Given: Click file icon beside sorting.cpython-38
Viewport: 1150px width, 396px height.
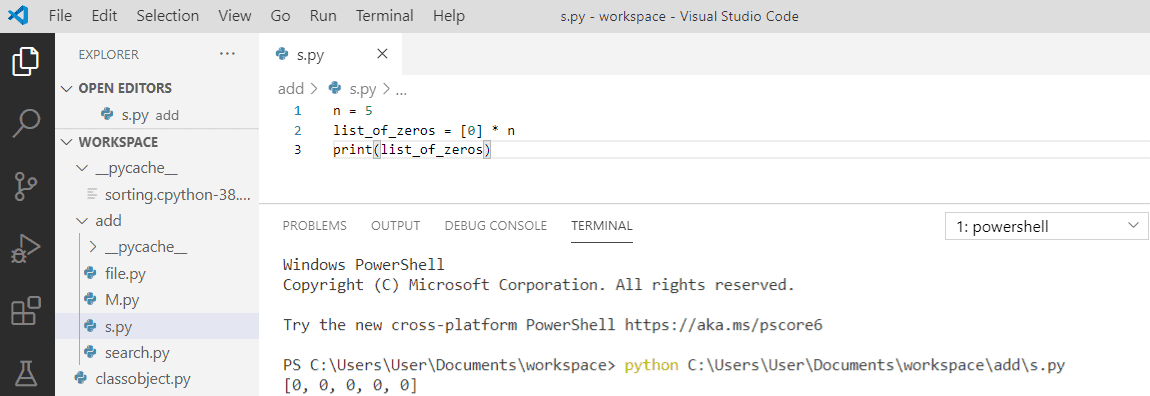Looking at the screenshot, I should (92, 194).
